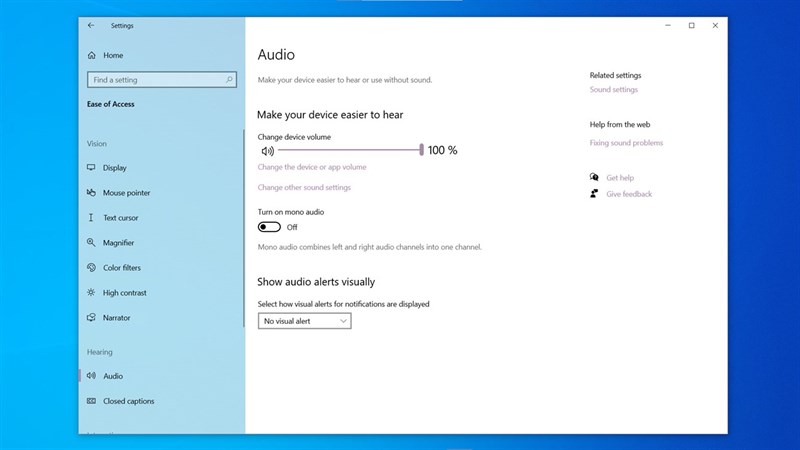This screenshot has height=450, width=800.
Task: Click the Magnifier sidebar icon
Action: click(91, 242)
